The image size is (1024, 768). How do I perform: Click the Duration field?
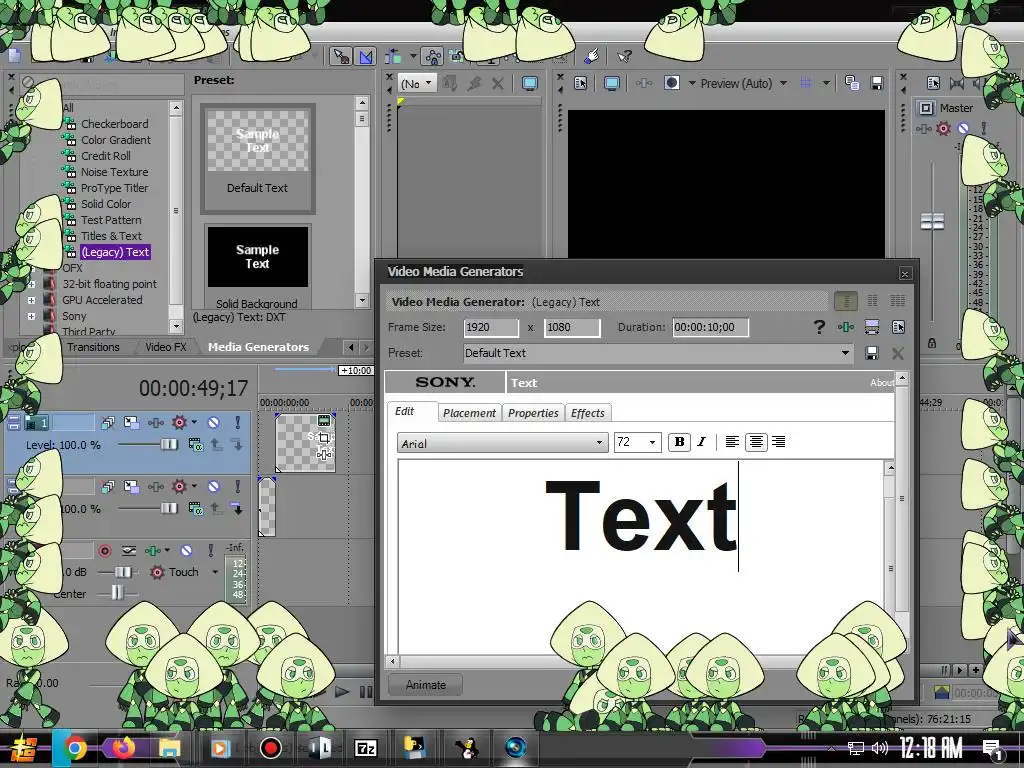tap(711, 327)
